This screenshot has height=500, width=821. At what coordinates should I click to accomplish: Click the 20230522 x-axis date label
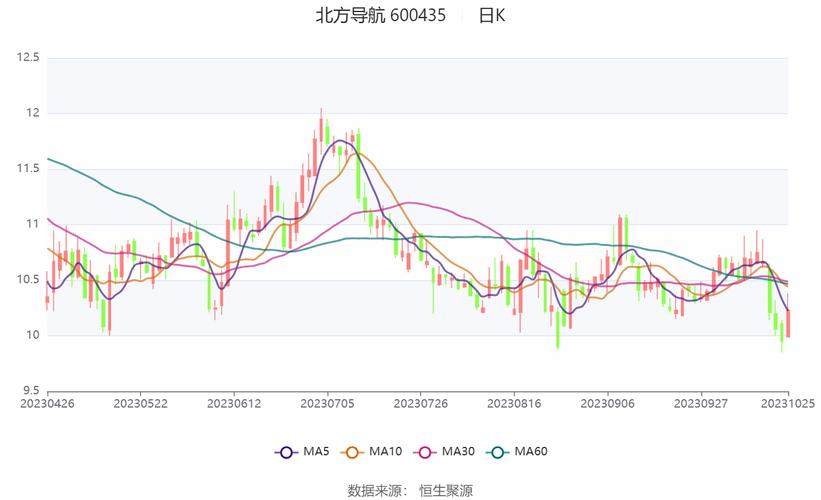click(140, 404)
